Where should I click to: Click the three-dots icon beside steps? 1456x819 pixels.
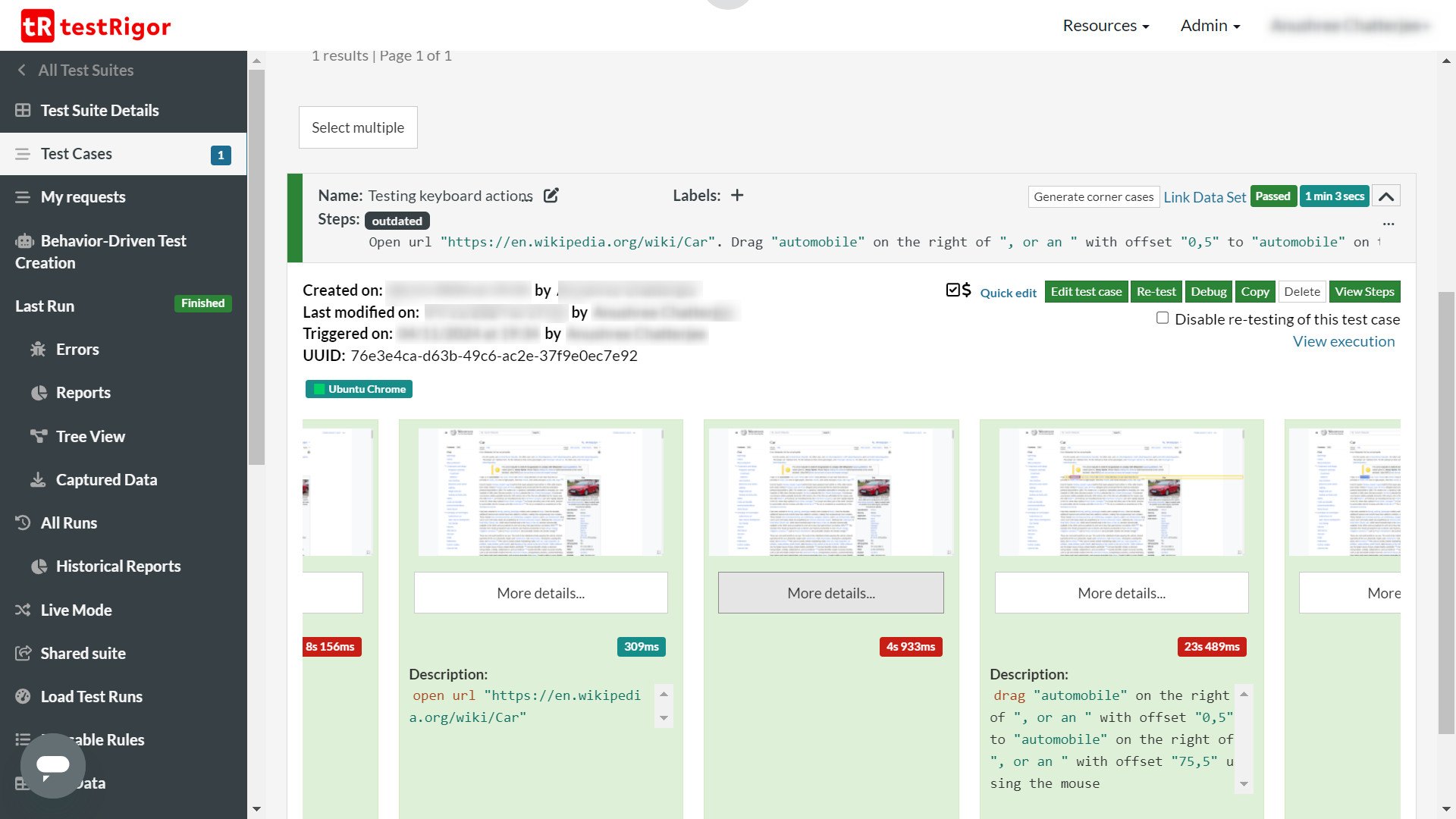click(x=1389, y=224)
